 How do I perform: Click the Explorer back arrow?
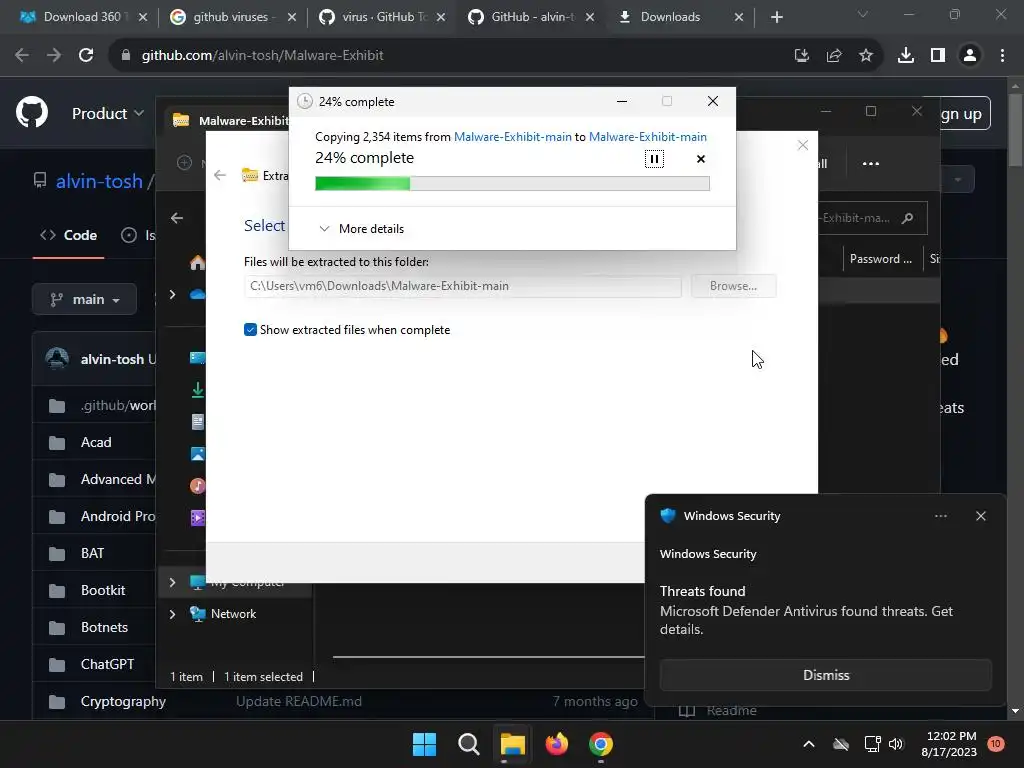click(x=177, y=218)
